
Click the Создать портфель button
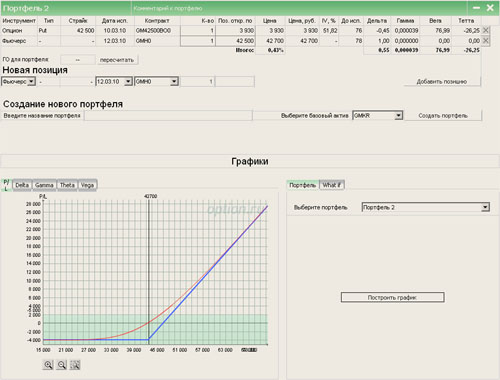443,116
